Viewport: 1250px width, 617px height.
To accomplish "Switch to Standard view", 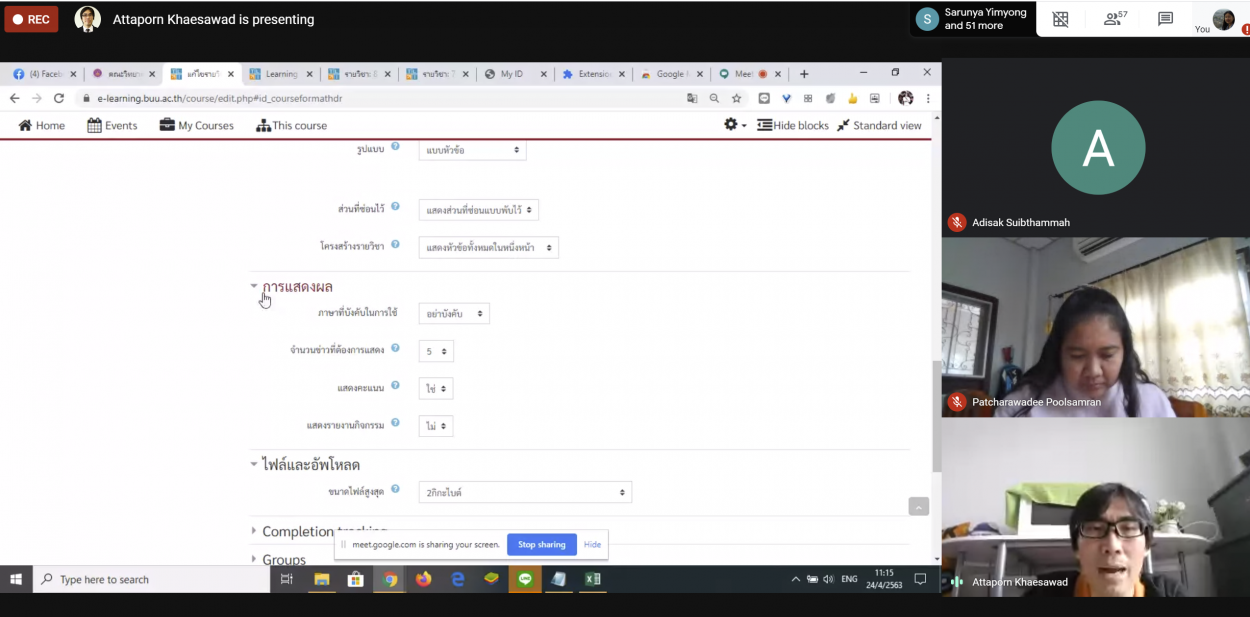I will (x=879, y=125).
